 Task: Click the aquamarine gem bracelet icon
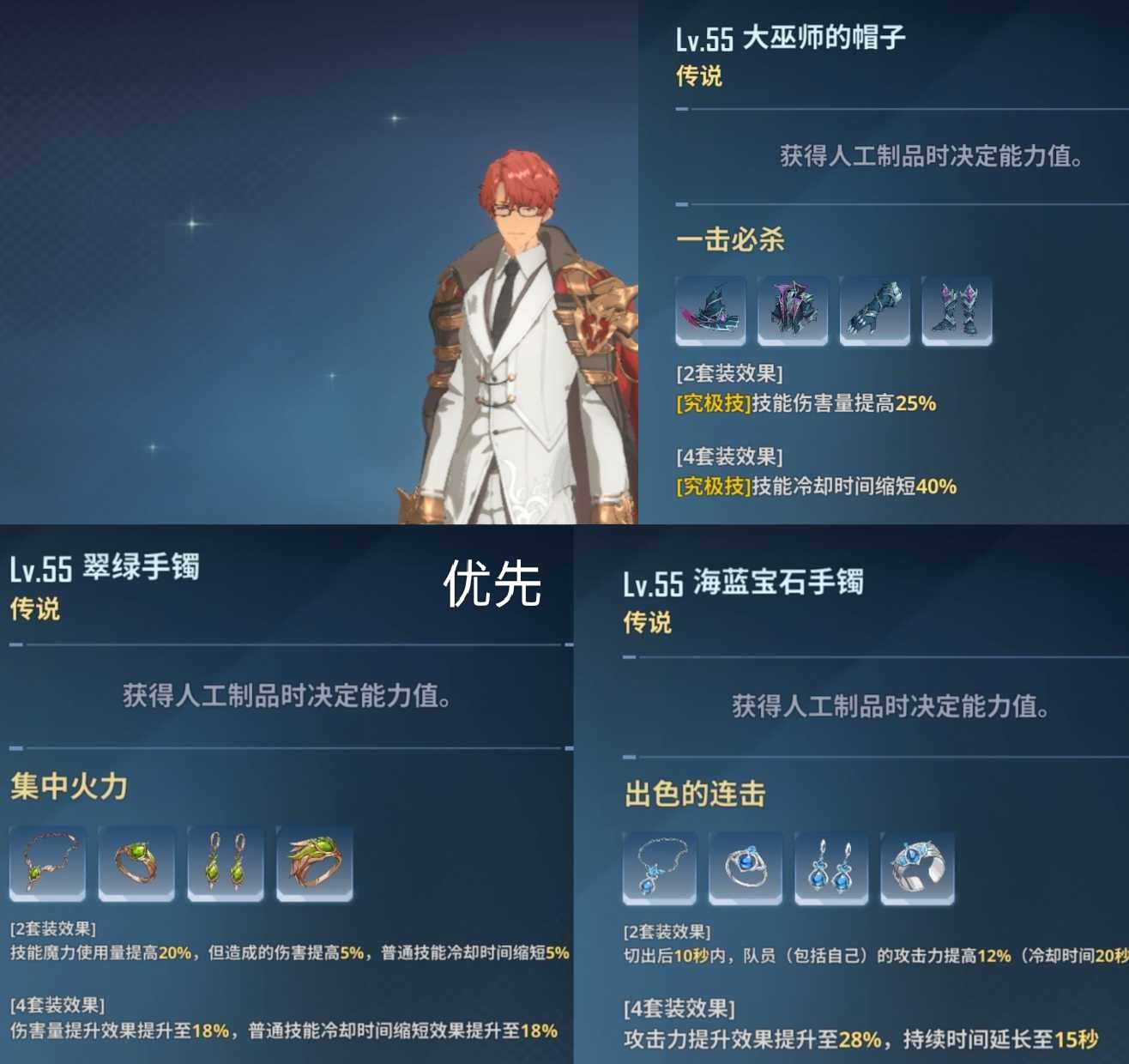pos(917,868)
